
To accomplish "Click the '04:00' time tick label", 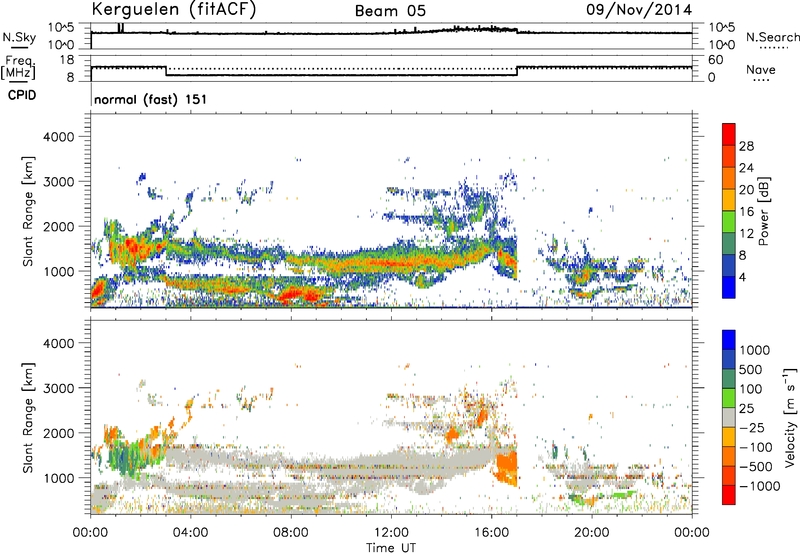I will click(190, 533).
